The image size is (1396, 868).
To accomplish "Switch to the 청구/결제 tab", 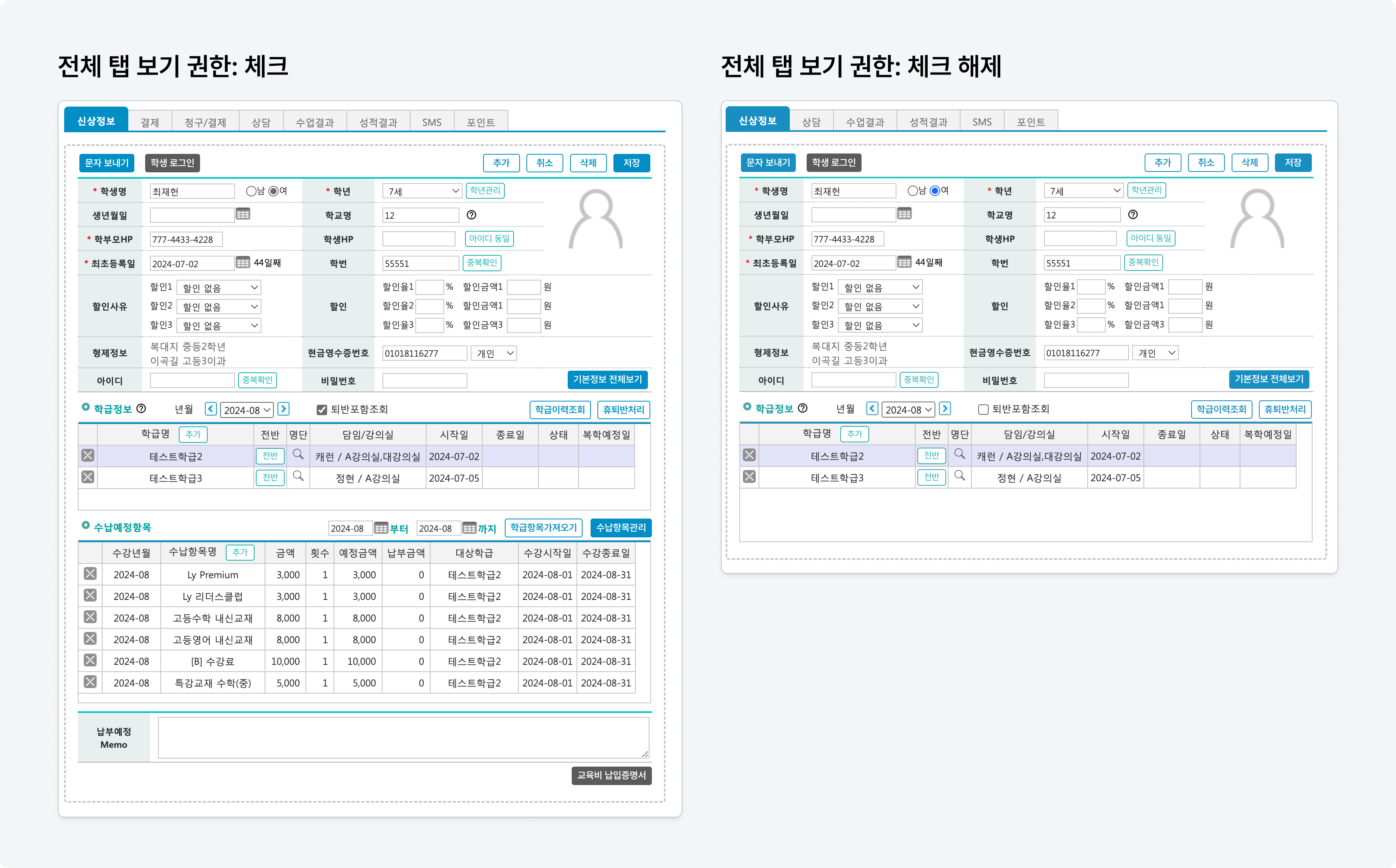I will coord(205,122).
